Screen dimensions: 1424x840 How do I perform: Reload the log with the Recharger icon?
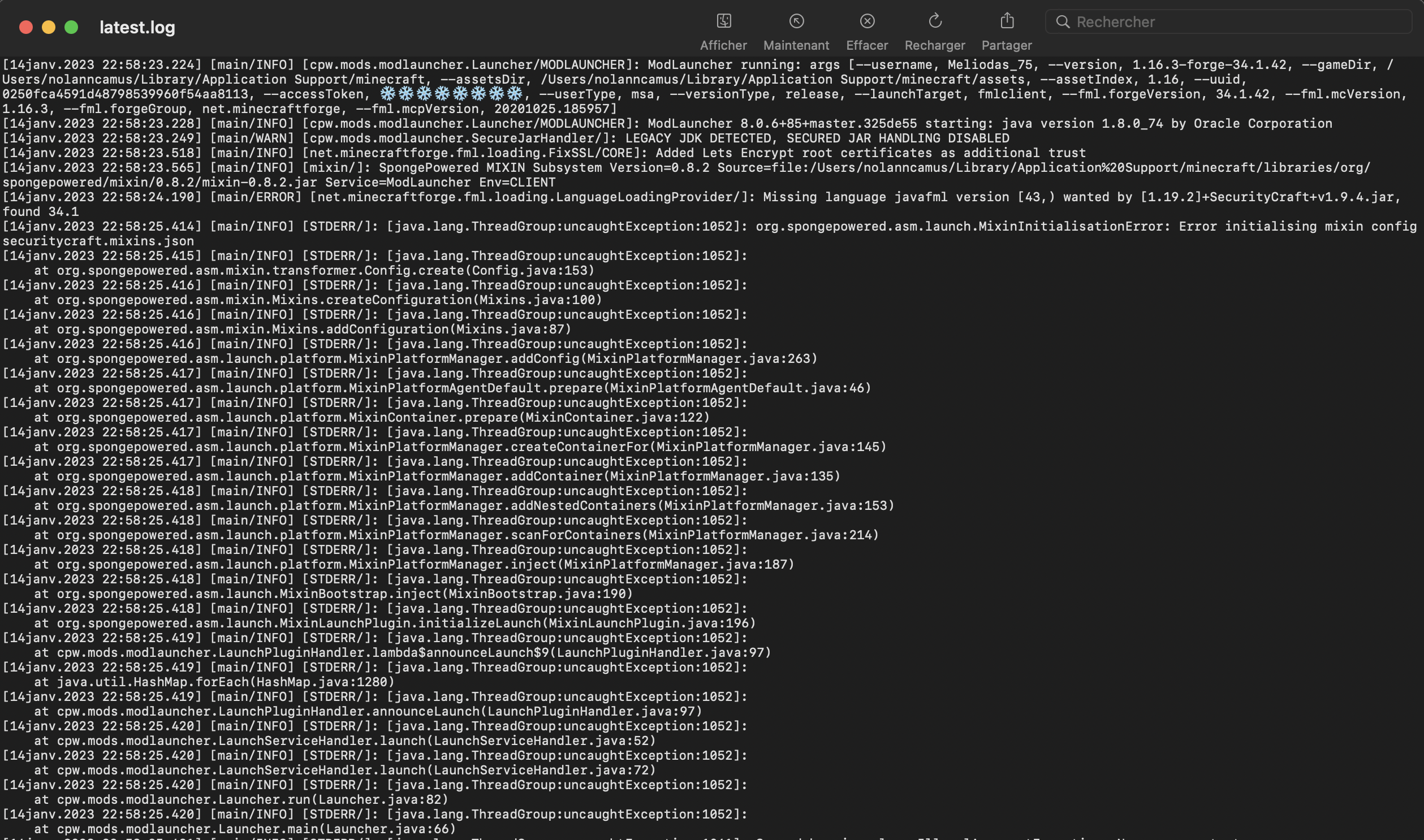[935, 21]
